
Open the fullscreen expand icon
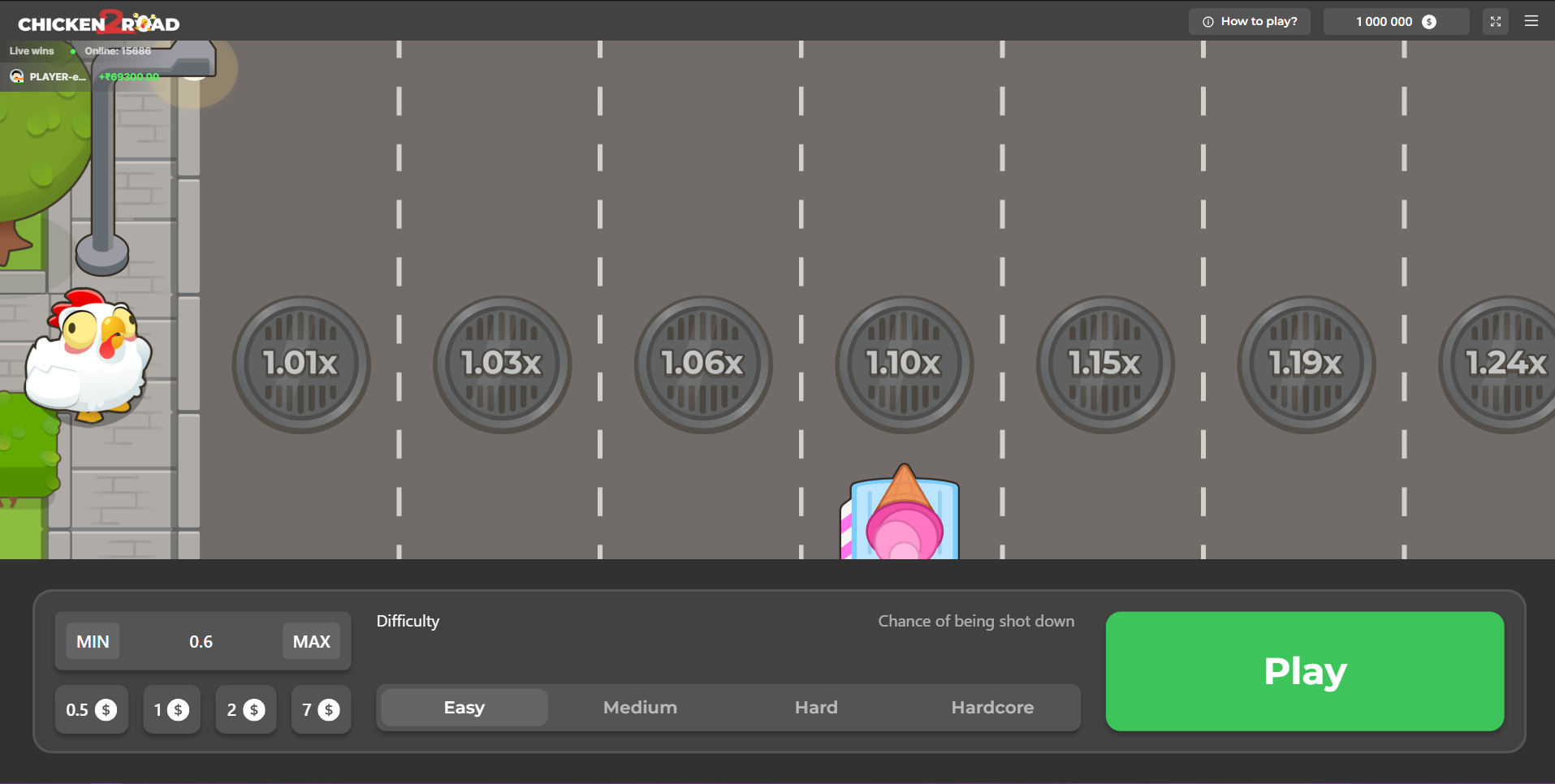pyautogui.click(x=1495, y=21)
